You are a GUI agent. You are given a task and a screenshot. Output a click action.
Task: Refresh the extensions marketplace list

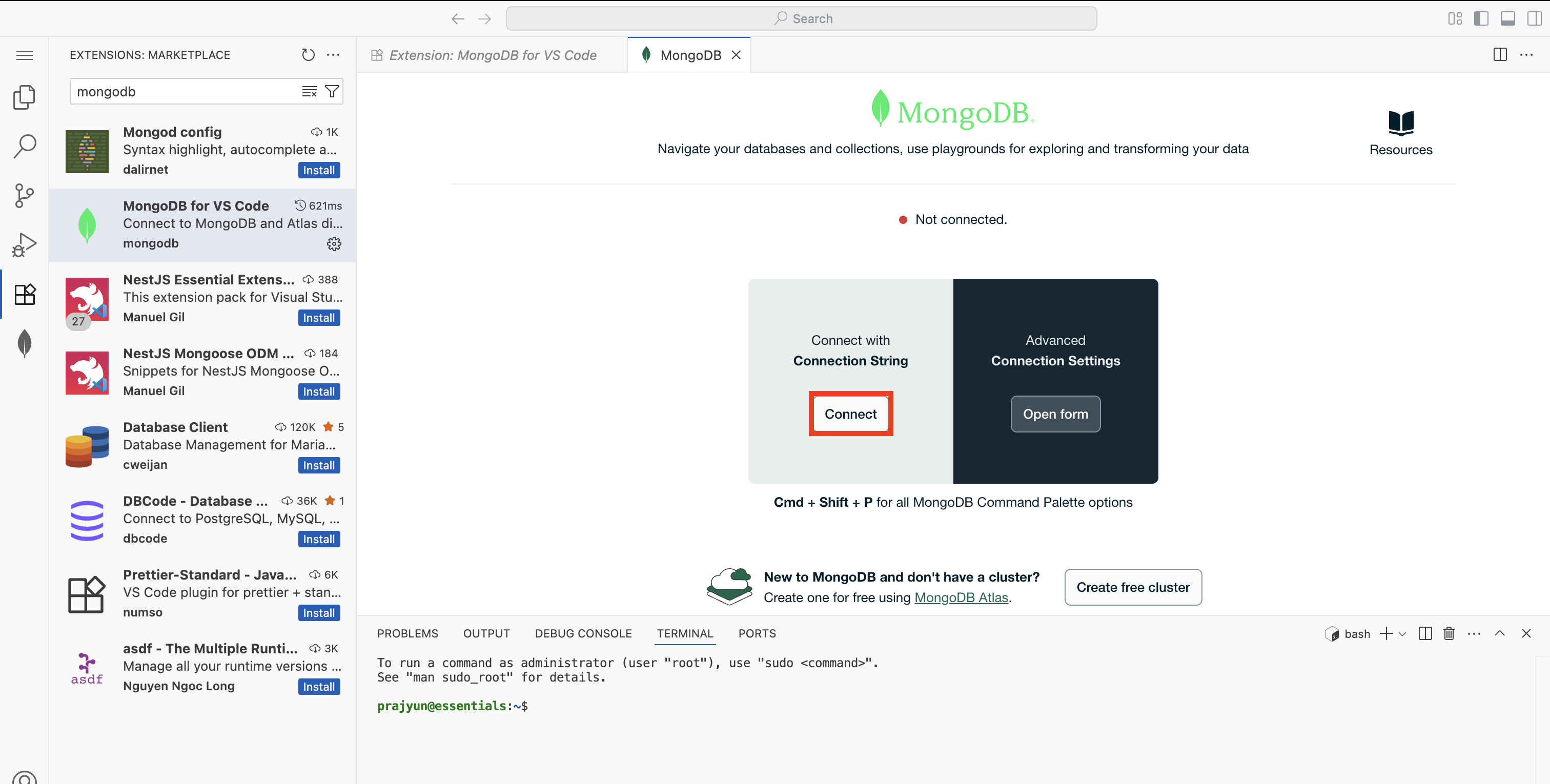(x=308, y=55)
